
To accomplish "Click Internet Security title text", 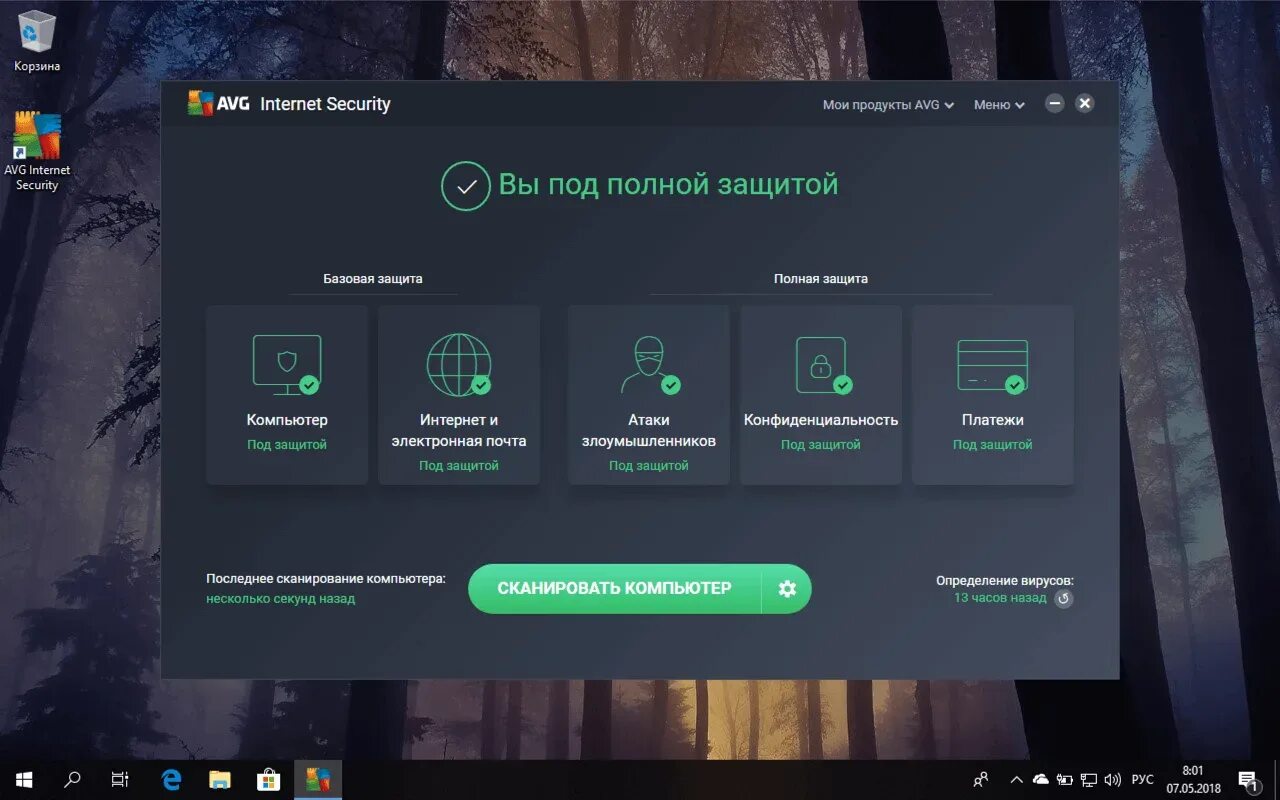I will (325, 104).
